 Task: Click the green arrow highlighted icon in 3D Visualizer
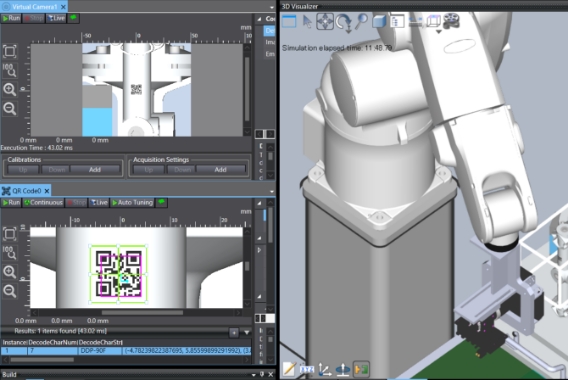pyautogui.click(x=361, y=369)
